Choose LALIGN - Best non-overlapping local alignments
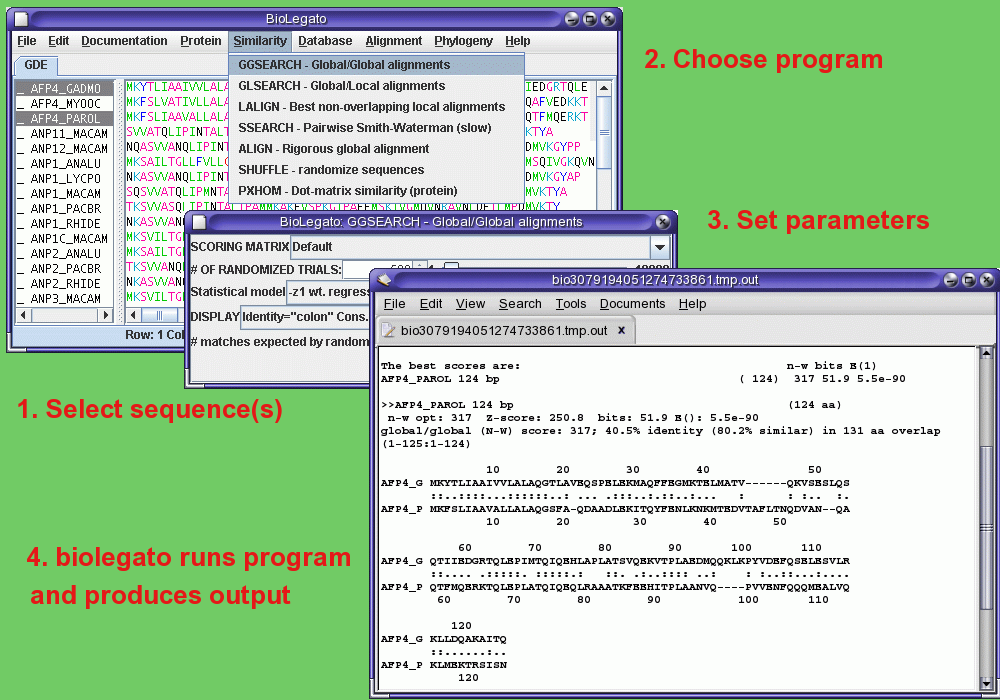This screenshot has width=1000, height=700. click(x=376, y=106)
